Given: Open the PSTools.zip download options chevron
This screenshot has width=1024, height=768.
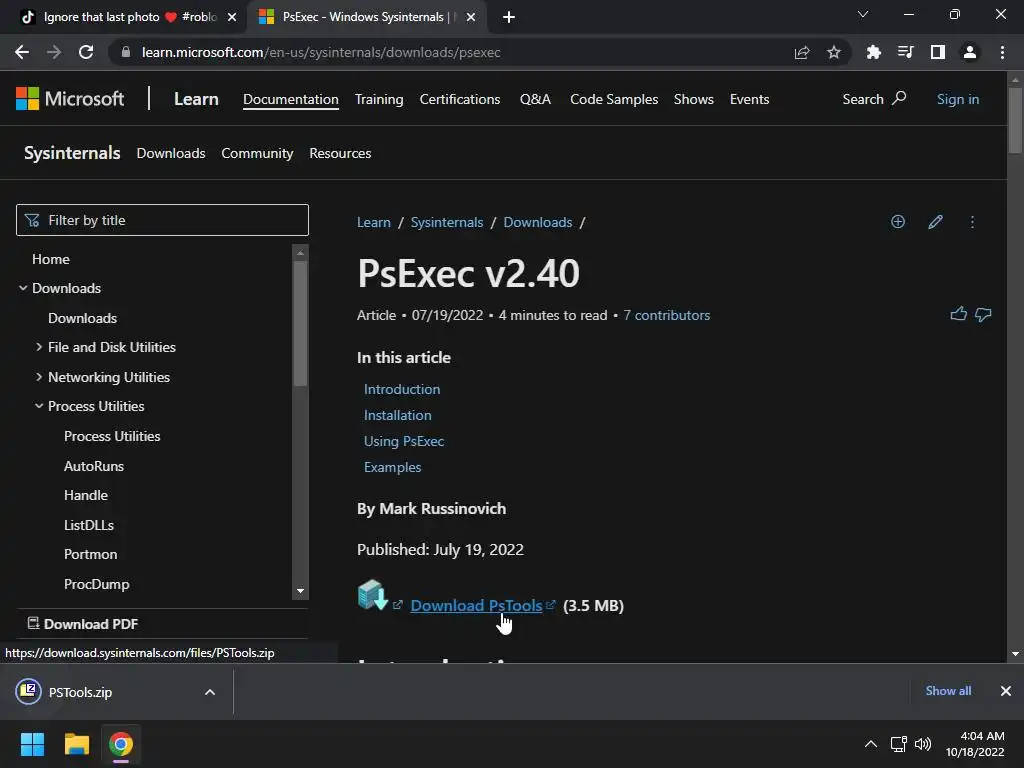Looking at the screenshot, I should [x=210, y=692].
